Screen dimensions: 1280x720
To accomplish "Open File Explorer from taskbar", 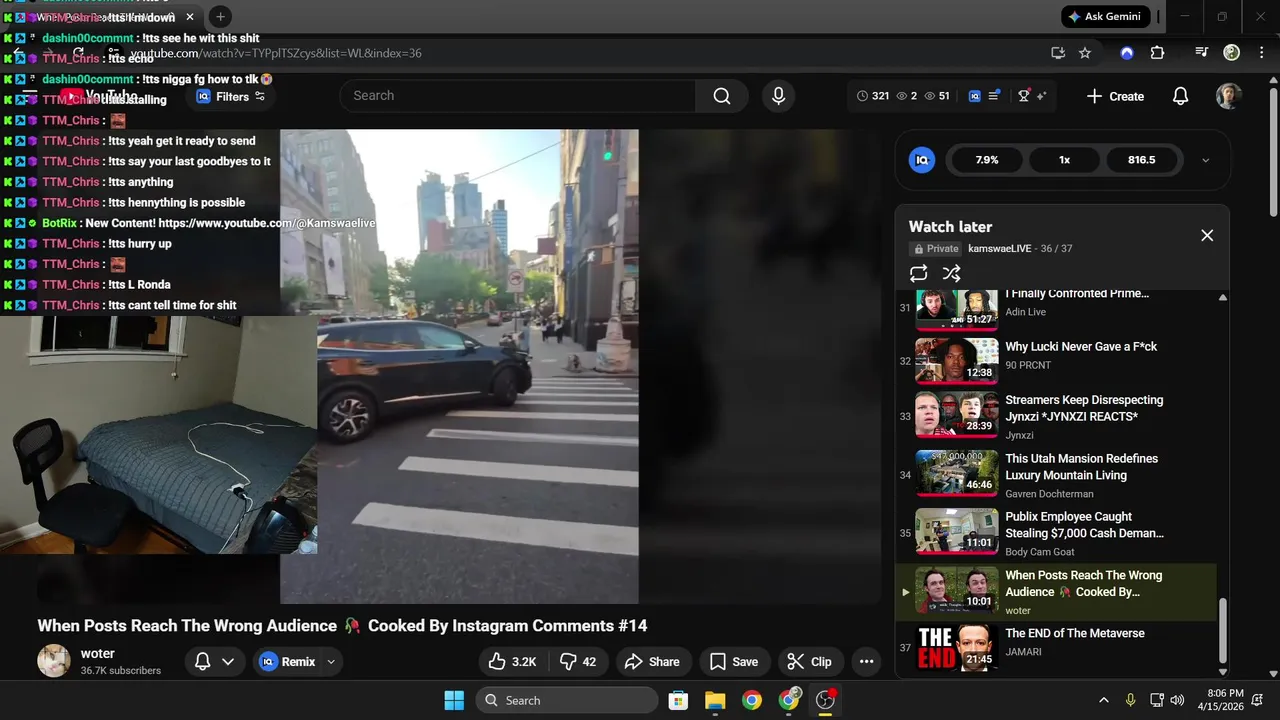I will tap(715, 700).
